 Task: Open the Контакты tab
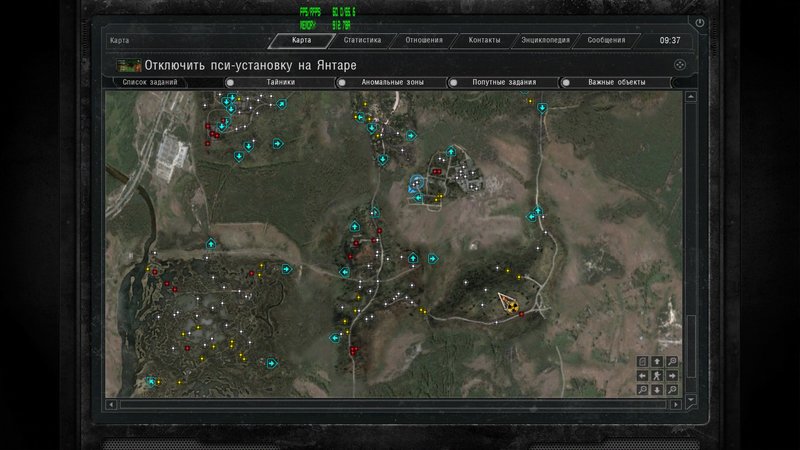(484, 41)
